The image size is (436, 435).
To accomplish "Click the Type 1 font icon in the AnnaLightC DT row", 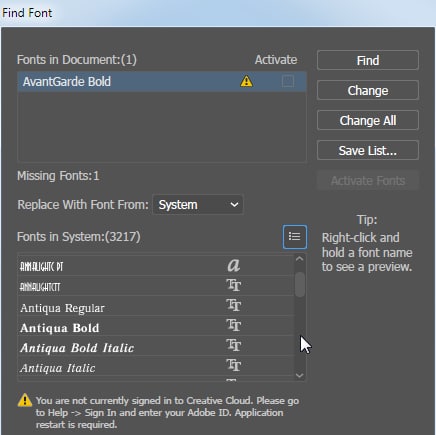I will click(x=234, y=265).
